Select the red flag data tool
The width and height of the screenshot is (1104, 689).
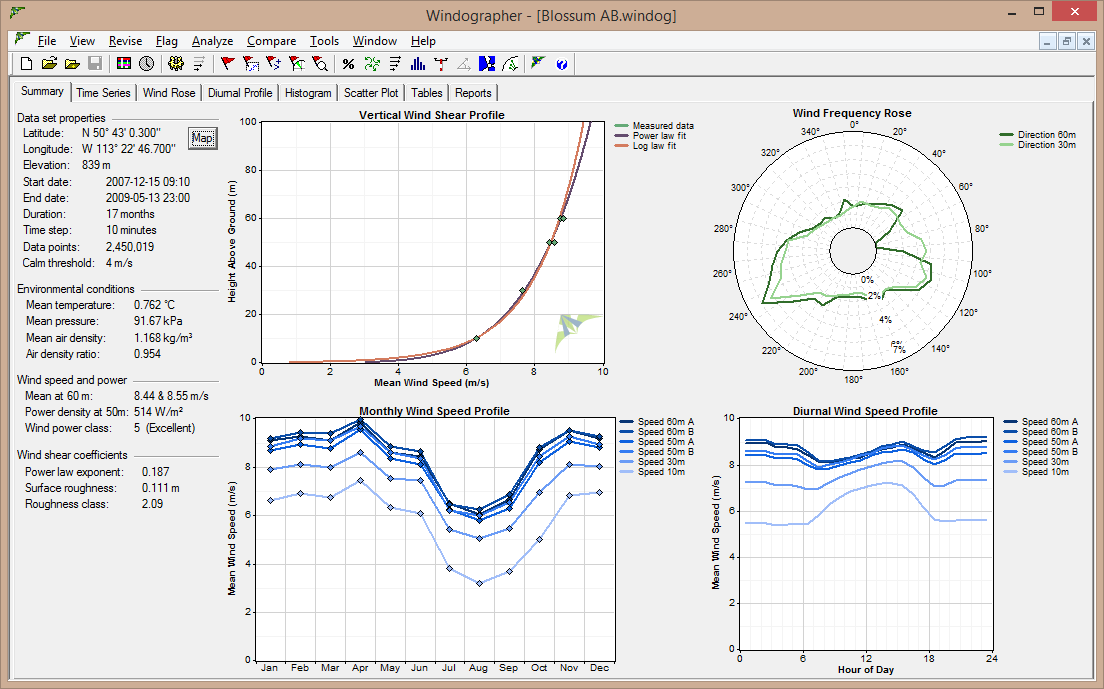click(x=226, y=63)
